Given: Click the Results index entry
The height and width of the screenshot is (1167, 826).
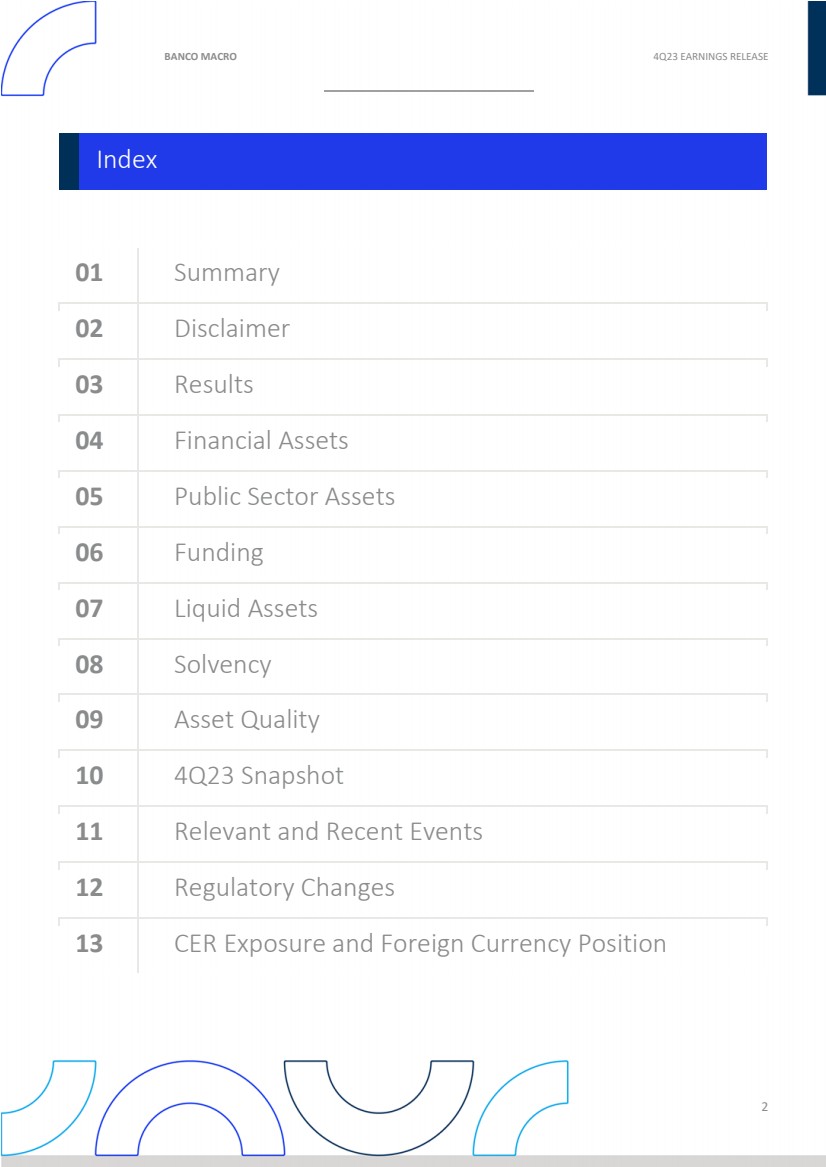Looking at the screenshot, I should [x=214, y=385].
